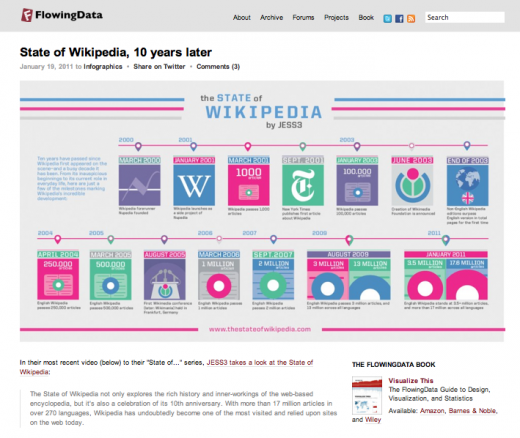Screen dimensions: 520x438
Task: Click the January 19, 2011 date text
Action: pyautogui.click(x=46, y=67)
